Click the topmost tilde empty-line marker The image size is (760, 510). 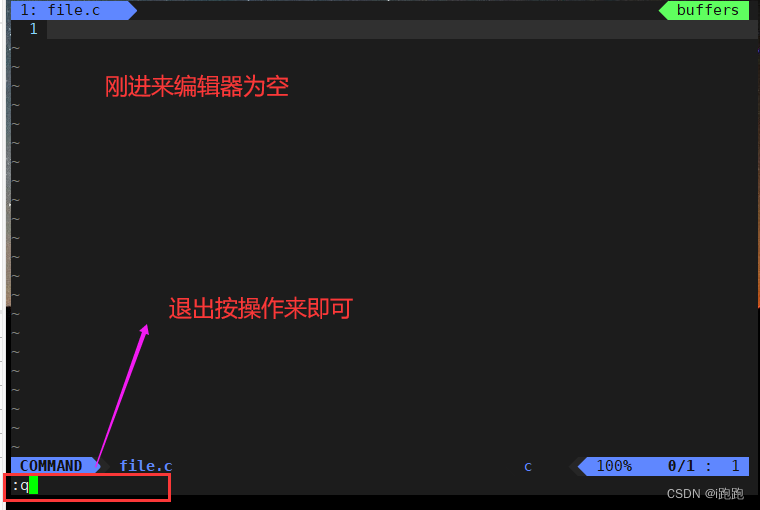coord(16,48)
